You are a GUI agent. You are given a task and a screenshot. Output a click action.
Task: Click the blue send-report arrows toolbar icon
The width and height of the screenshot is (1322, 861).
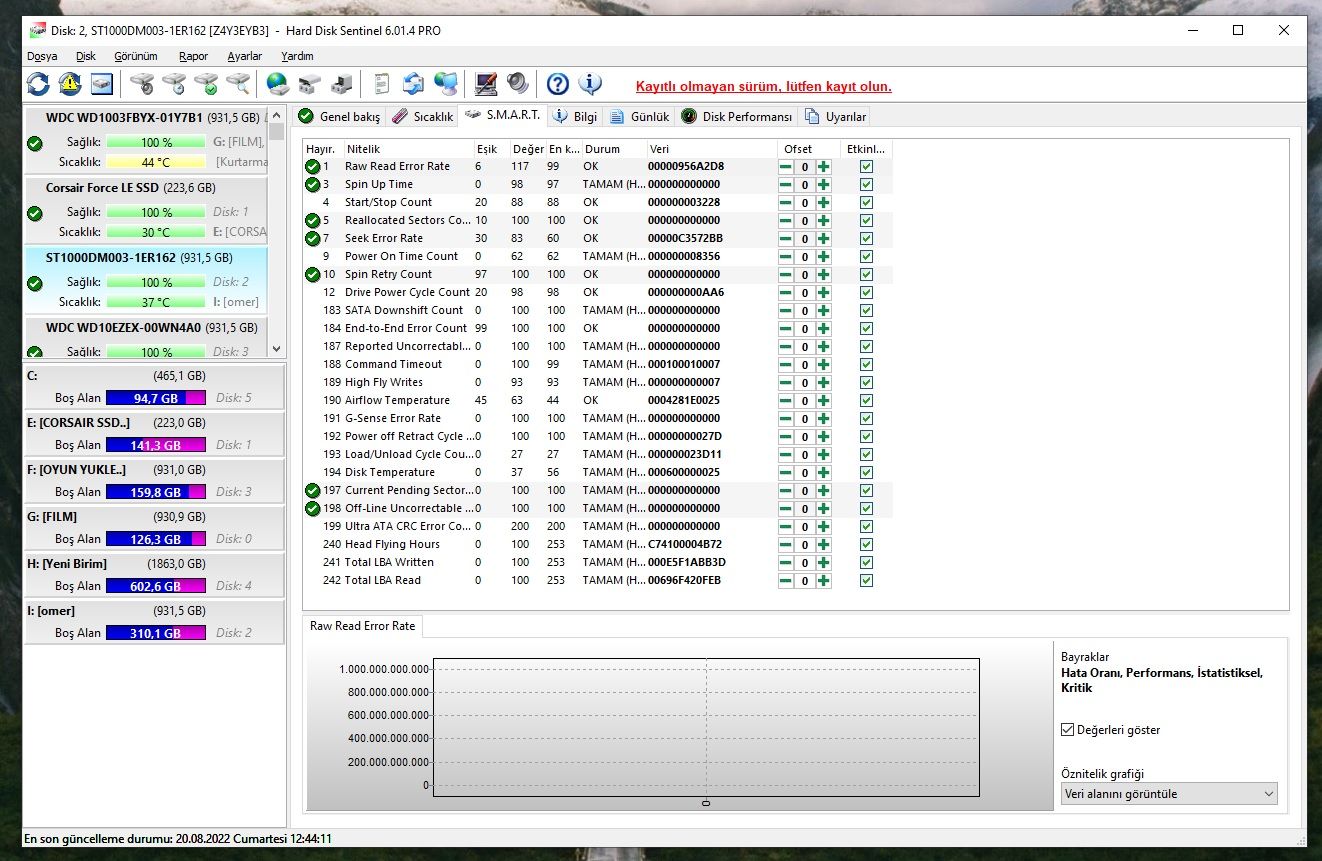pyautogui.click(x=413, y=84)
